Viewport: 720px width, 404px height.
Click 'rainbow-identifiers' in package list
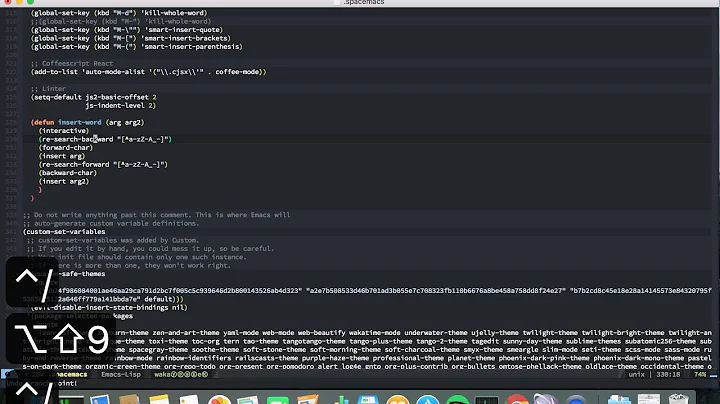[194, 358]
